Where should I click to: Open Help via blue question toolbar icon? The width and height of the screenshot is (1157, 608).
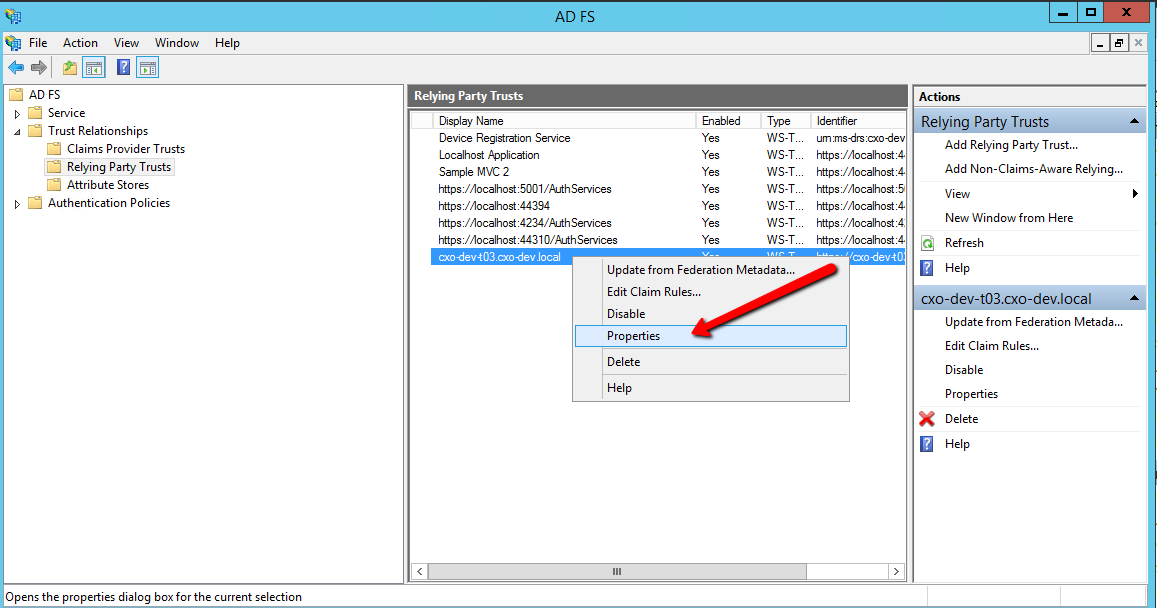(x=123, y=68)
